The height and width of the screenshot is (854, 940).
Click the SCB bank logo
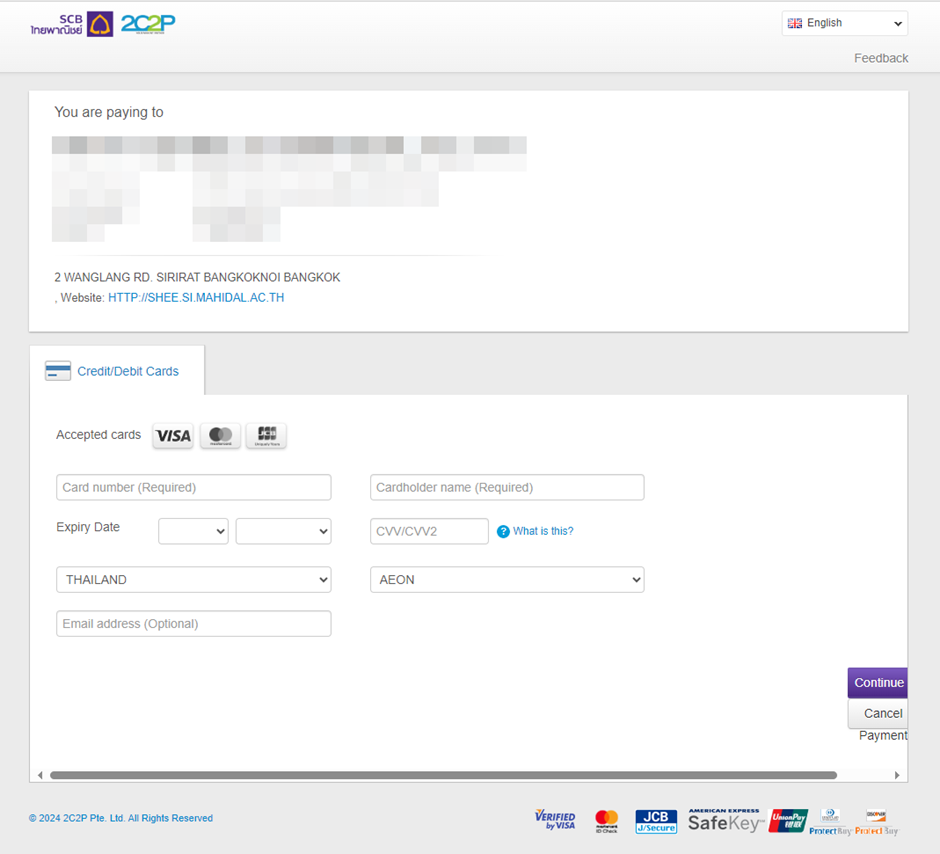[71, 24]
